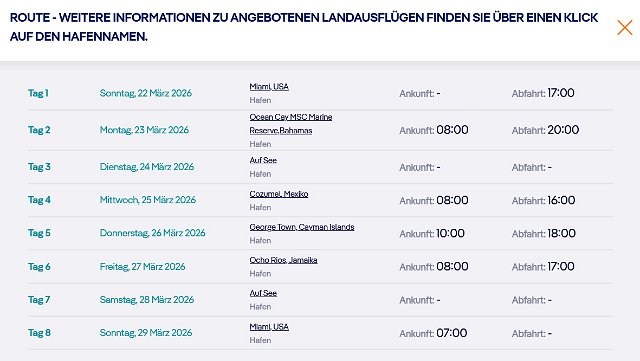The image size is (640, 361).
Task: Click Abfahrt 20:00 for Ocean Cay
Action: coord(545,130)
